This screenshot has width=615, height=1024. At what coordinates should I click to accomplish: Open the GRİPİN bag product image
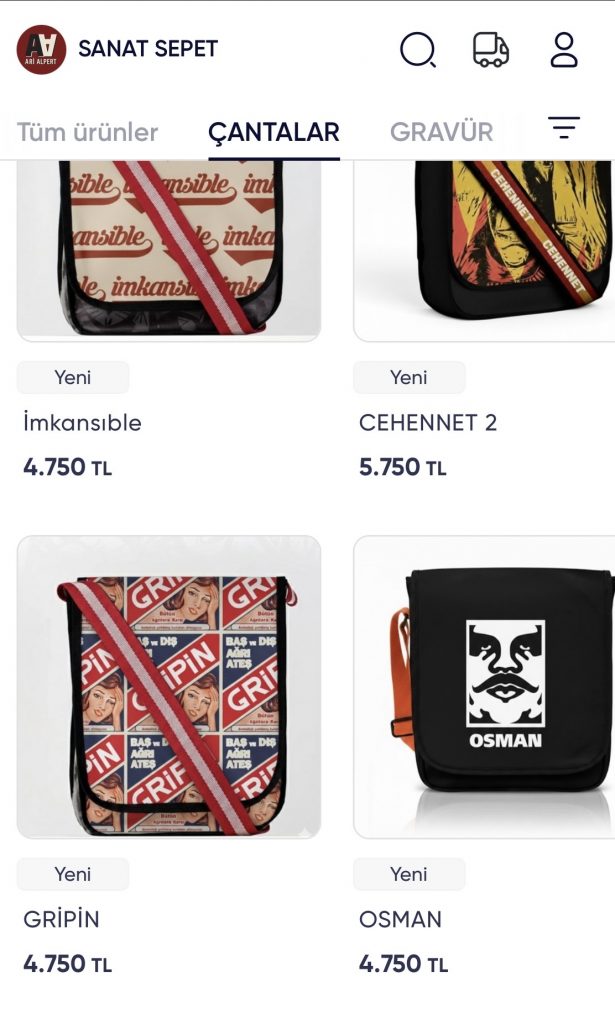point(168,687)
